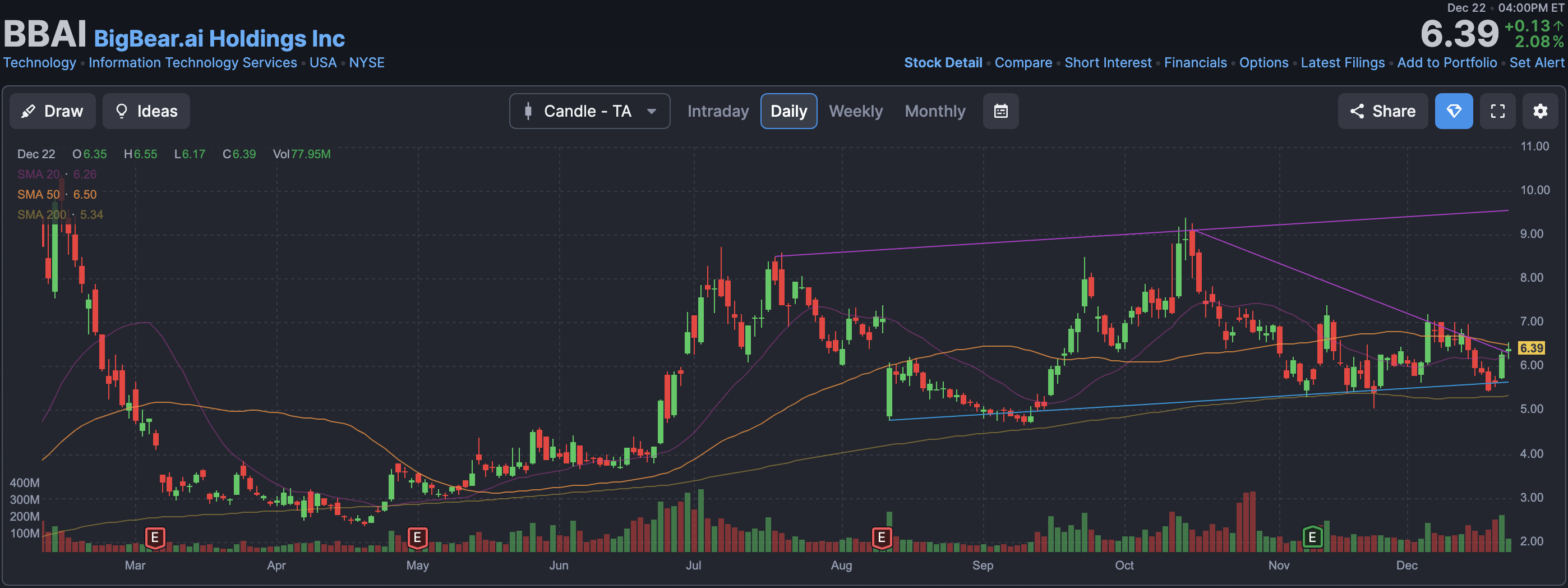The height and width of the screenshot is (588, 1568).
Task: Share this chart
Action: pos(1382,111)
